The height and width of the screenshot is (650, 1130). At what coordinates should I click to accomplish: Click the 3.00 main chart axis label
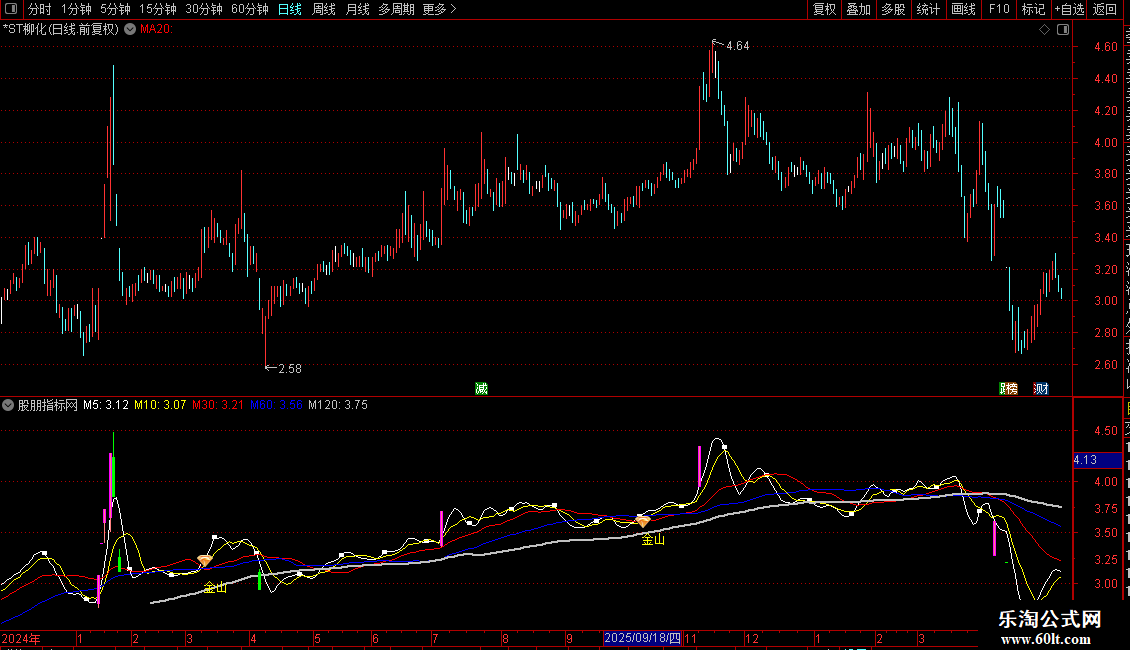tap(1105, 301)
